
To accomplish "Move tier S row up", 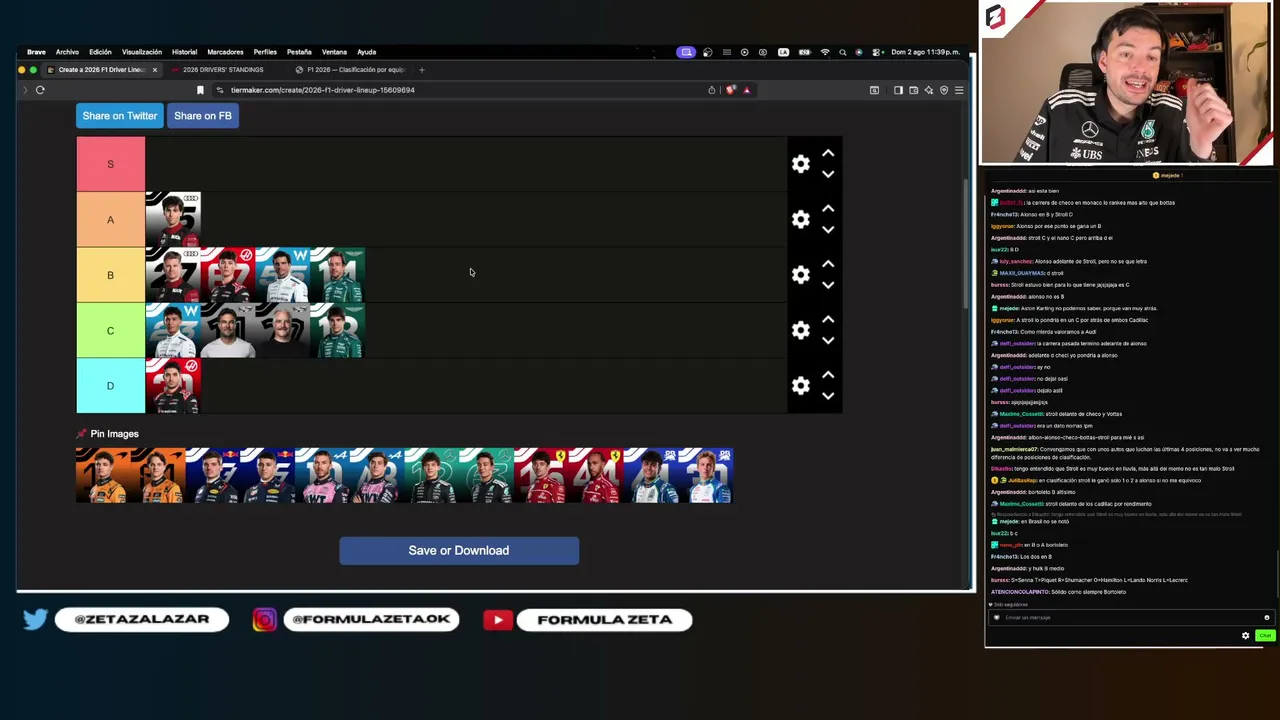I will [828, 153].
